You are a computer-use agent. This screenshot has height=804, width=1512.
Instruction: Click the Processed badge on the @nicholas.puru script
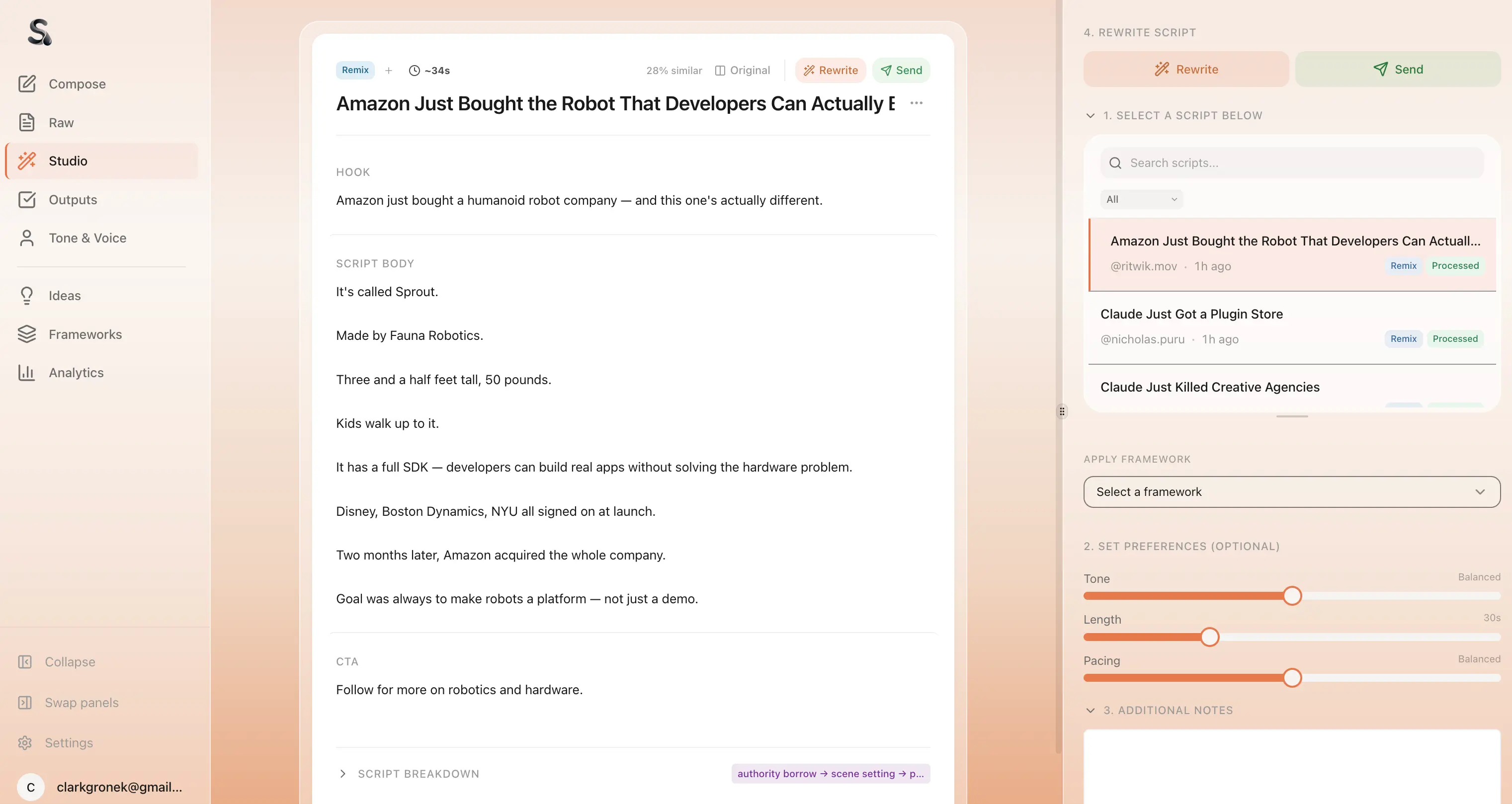1455,338
